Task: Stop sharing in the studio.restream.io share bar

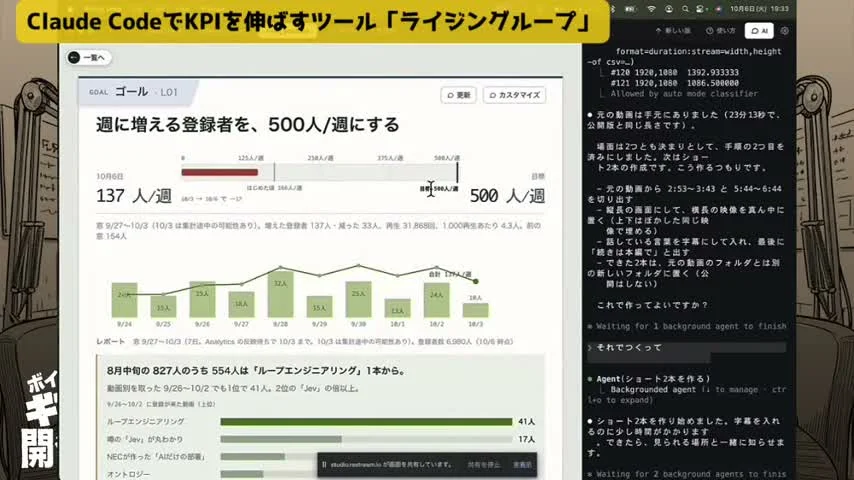Action: (484, 465)
